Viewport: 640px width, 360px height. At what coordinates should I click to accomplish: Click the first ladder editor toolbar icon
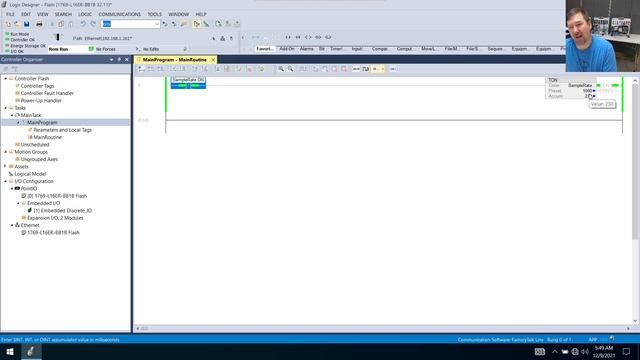click(141, 69)
